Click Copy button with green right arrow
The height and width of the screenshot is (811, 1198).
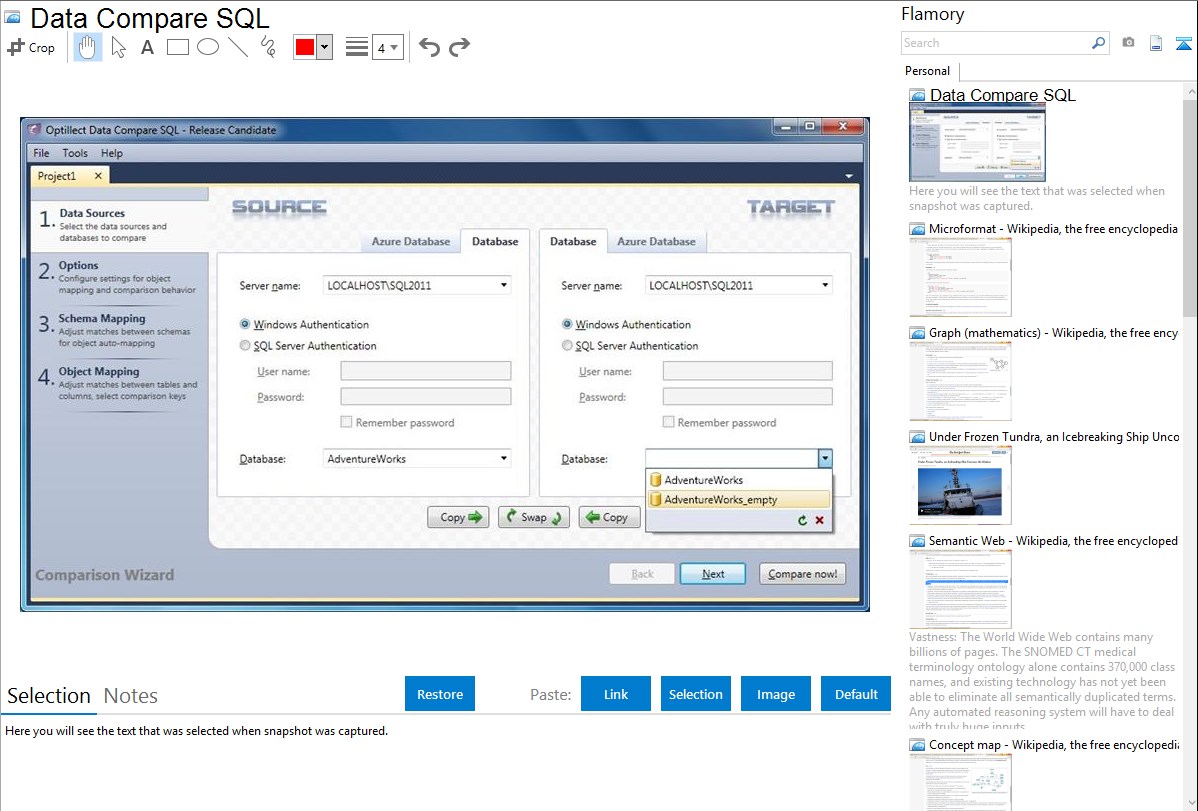pyautogui.click(x=458, y=517)
